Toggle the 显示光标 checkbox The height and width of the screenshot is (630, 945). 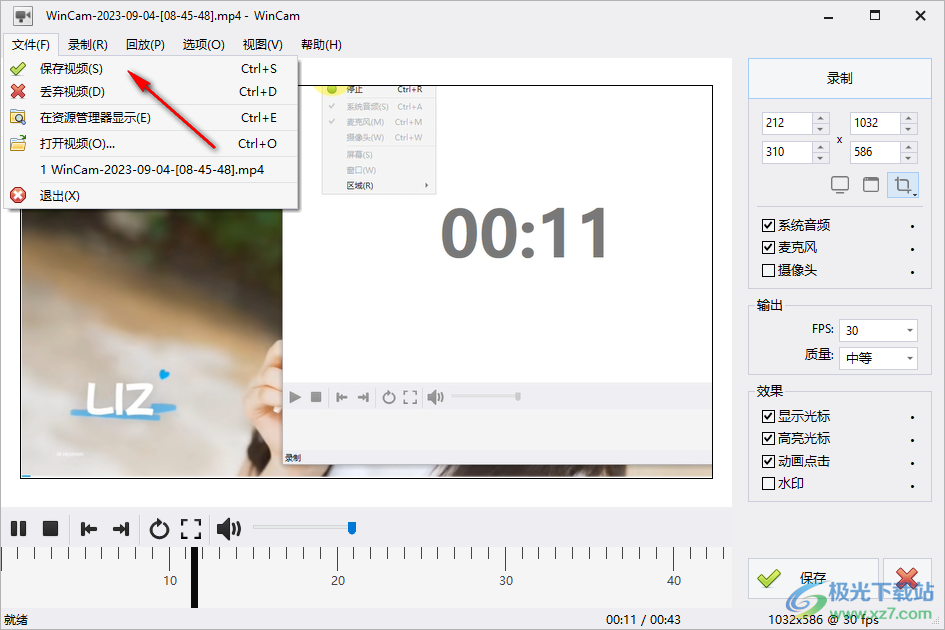(768, 417)
